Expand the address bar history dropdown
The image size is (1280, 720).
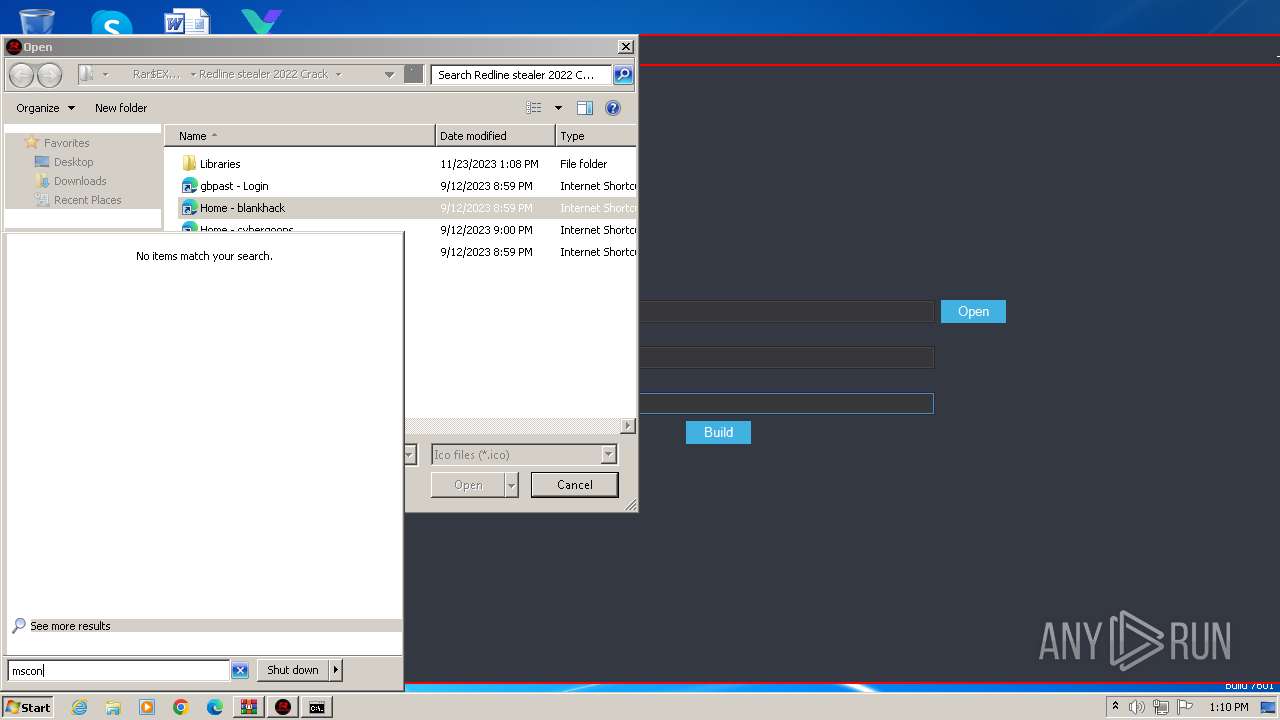click(389, 74)
